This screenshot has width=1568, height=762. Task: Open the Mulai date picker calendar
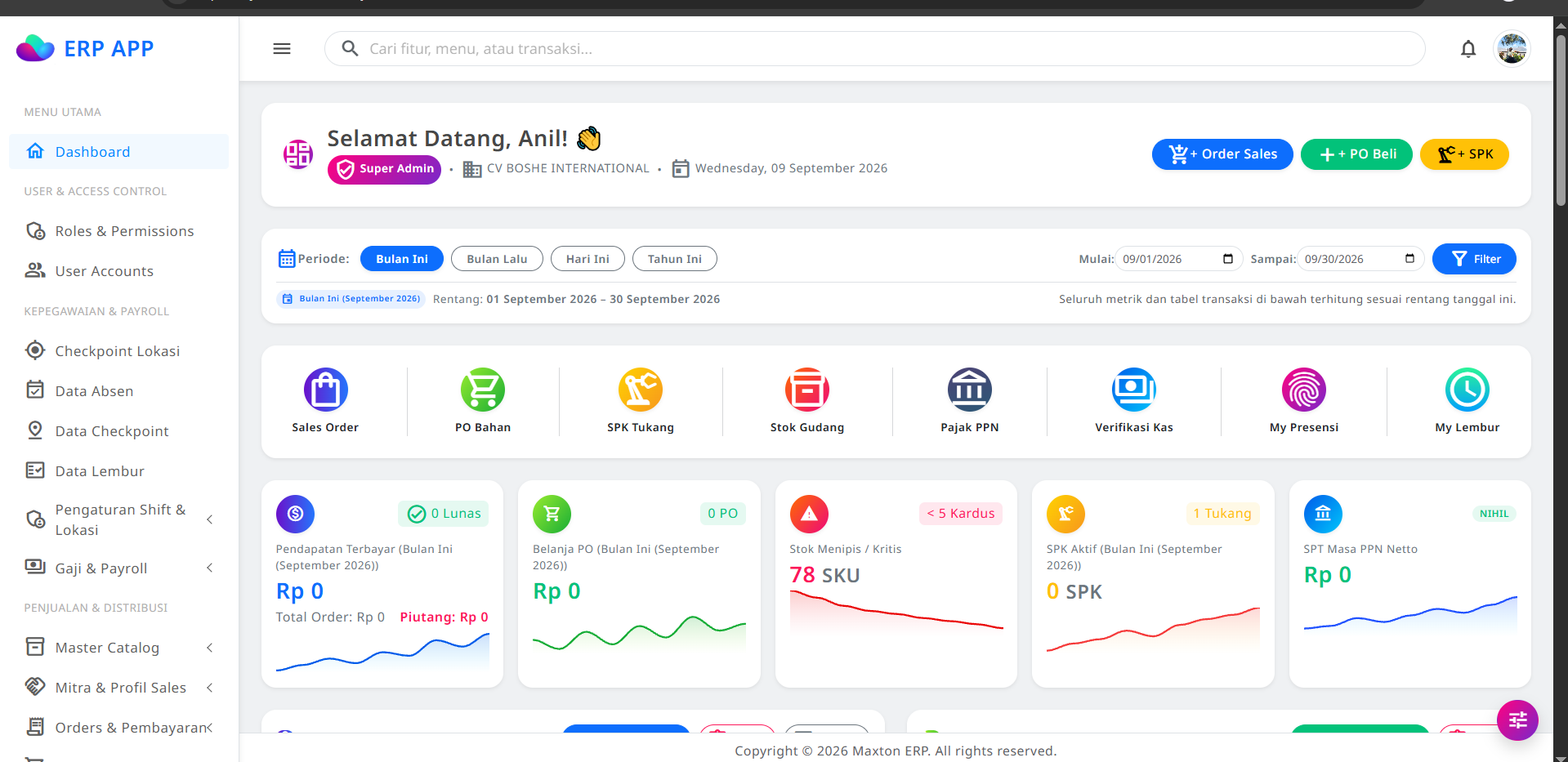[x=1227, y=259]
